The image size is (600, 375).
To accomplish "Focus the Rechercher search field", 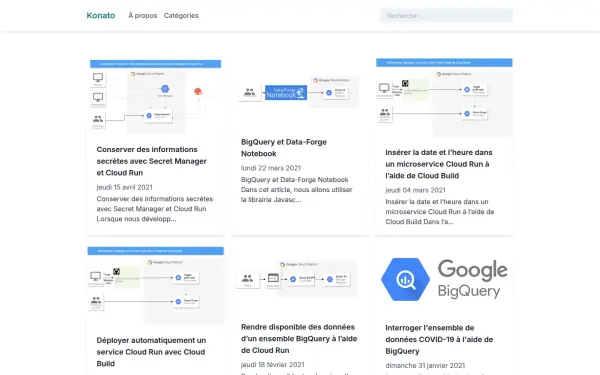I will (446, 16).
